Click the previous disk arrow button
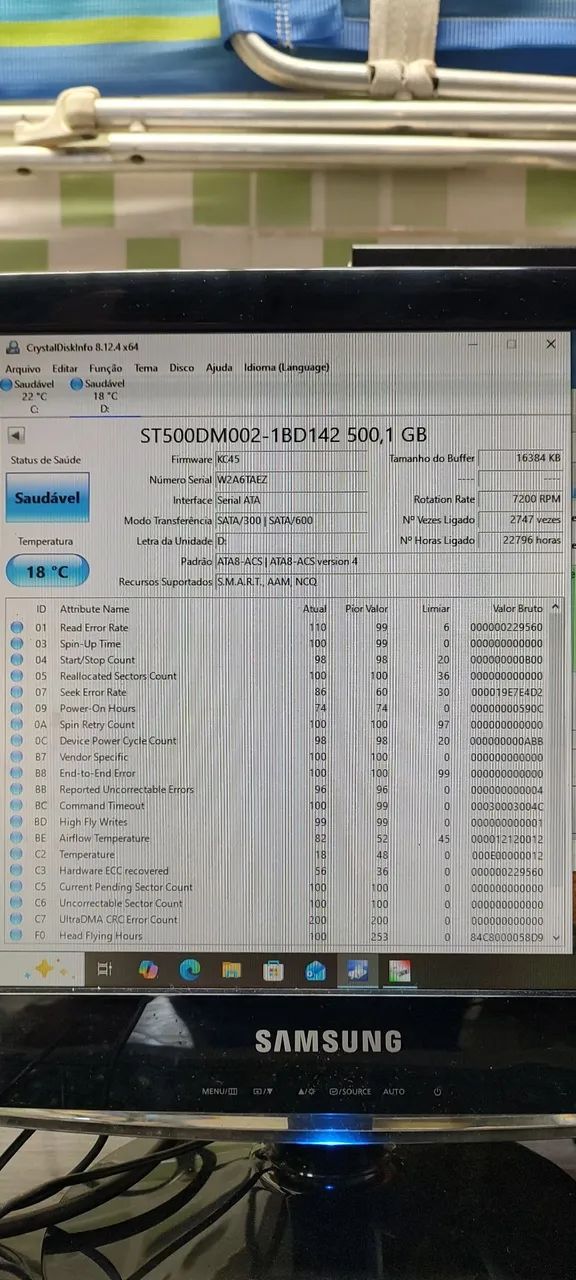The image size is (576, 1280). click(16, 436)
